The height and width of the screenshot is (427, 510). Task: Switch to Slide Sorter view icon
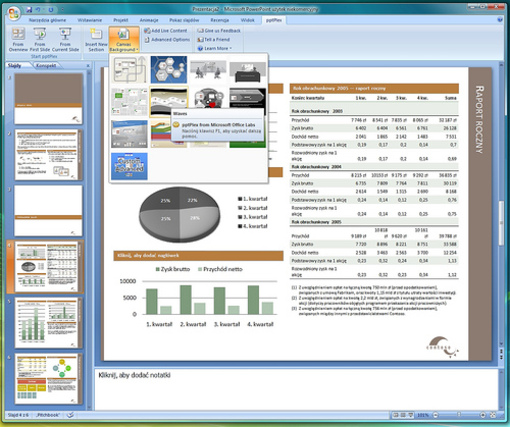click(x=403, y=415)
